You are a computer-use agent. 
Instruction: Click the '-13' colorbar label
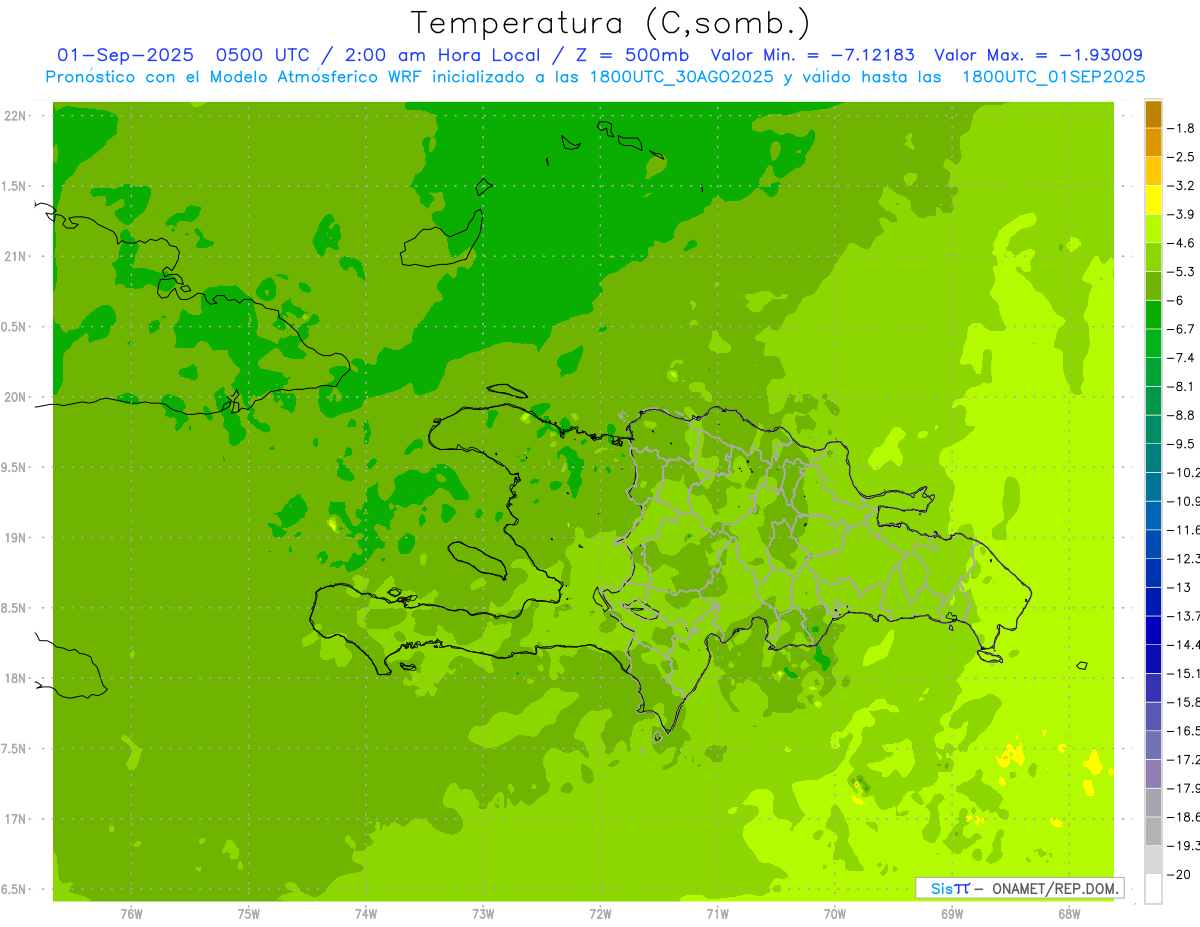tap(1180, 587)
